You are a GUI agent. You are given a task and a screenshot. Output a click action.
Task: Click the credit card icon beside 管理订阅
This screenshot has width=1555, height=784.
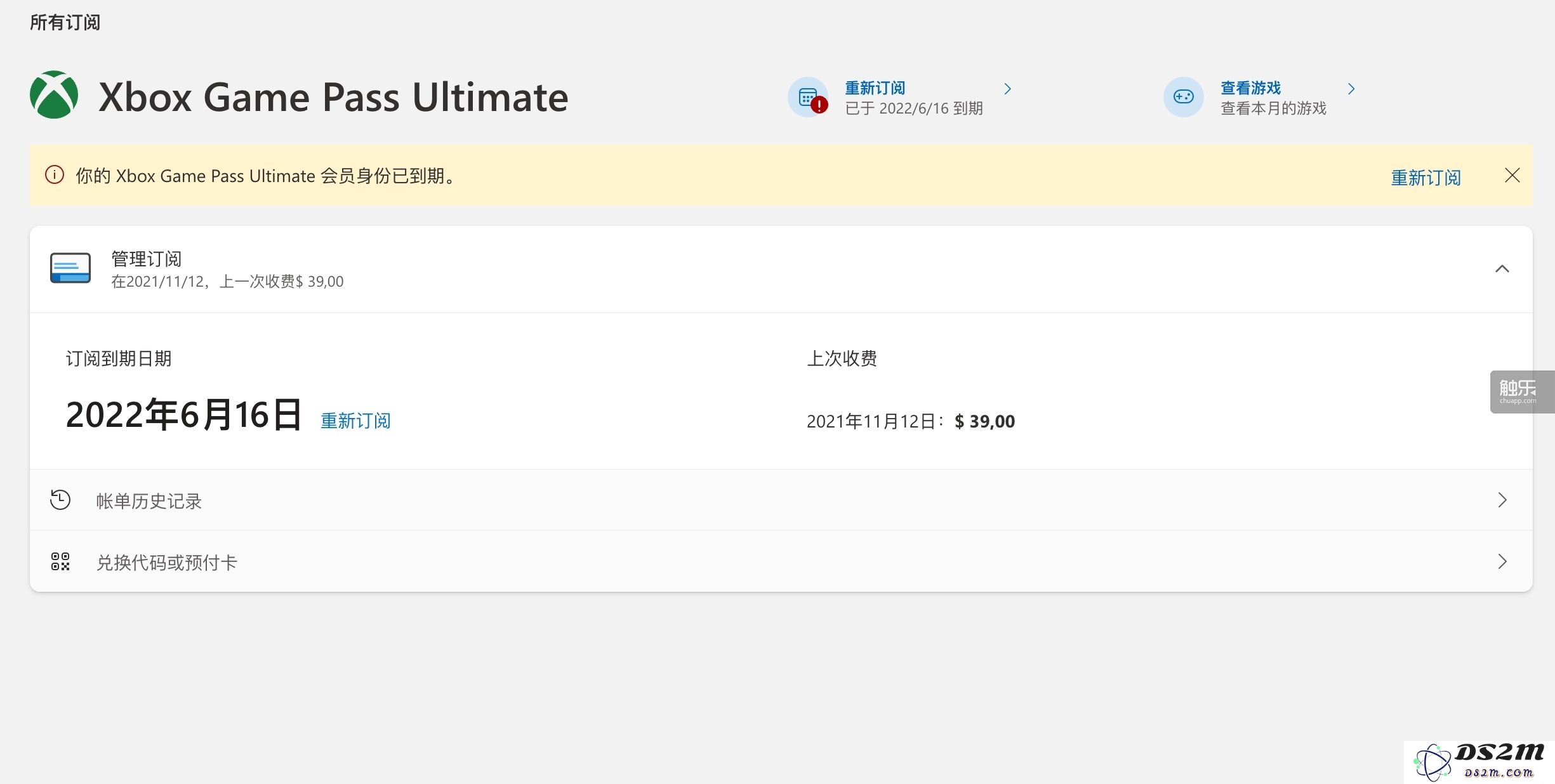click(70, 268)
